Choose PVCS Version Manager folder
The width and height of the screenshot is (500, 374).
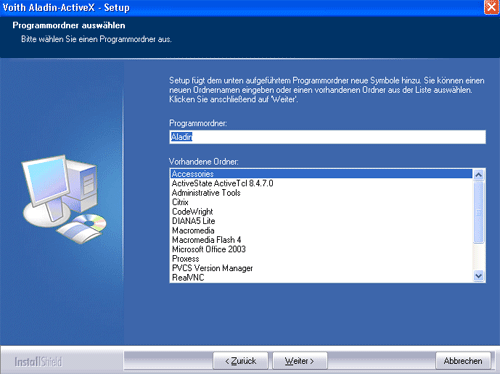pyautogui.click(x=321, y=268)
